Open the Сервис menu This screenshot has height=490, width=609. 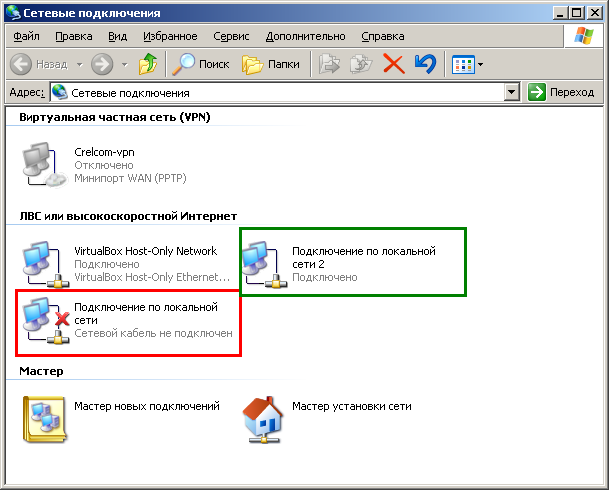[231, 36]
